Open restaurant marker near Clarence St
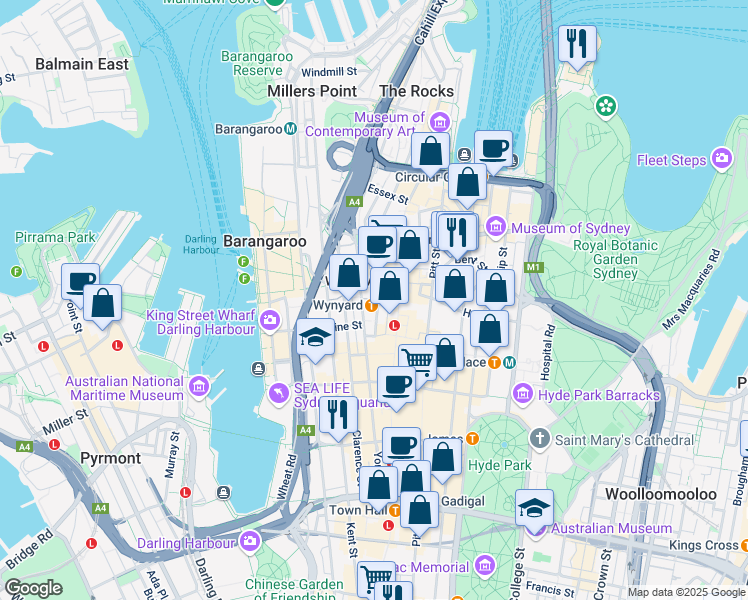 point(338,415)
